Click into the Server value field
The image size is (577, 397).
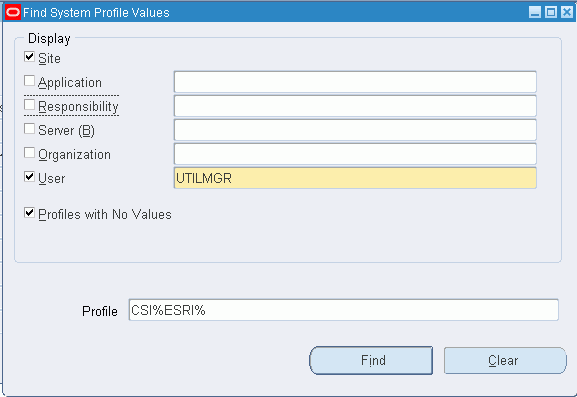click(355, 130)
